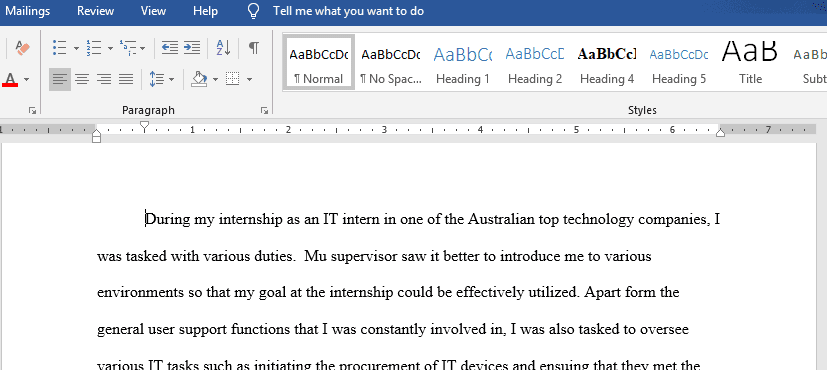Open the Borders dropdown arrow

point(249,80)
